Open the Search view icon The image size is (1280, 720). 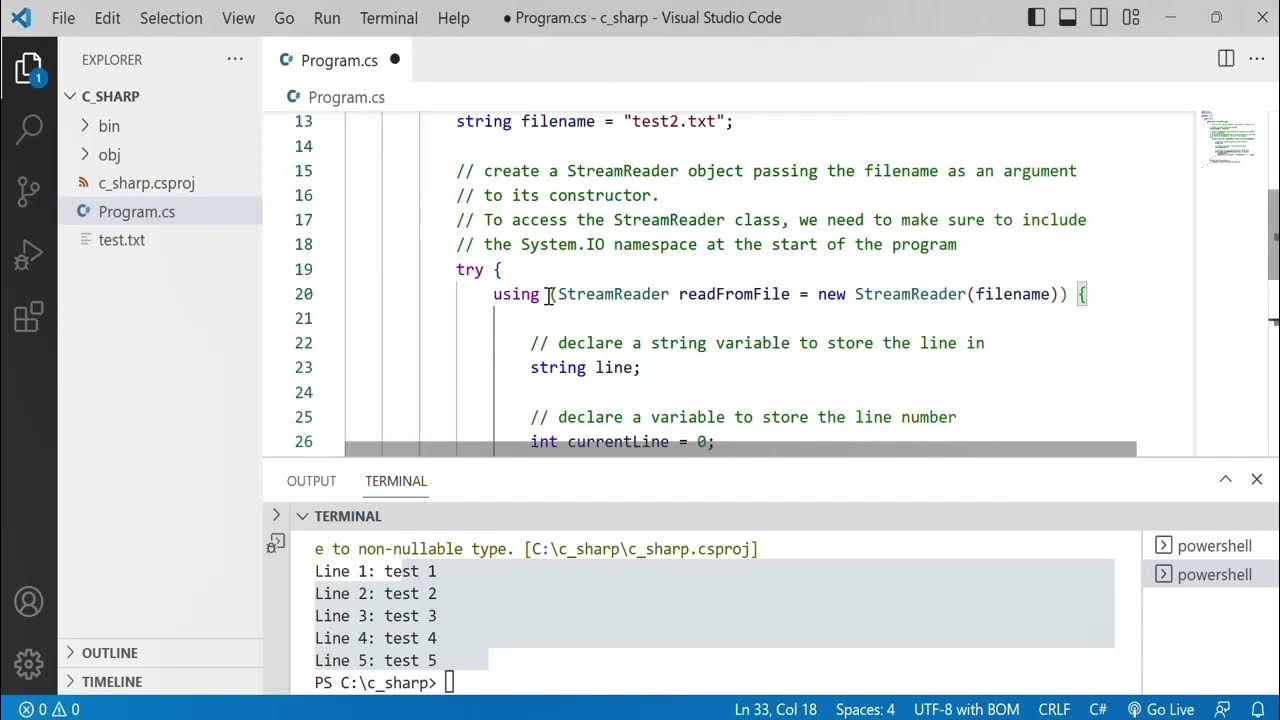coord(28,127)
